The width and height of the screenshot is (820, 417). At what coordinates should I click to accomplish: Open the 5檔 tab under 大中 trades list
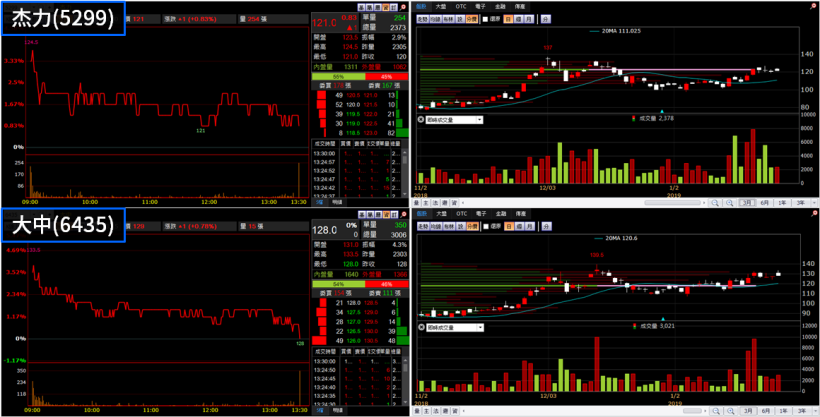[320, 411]
